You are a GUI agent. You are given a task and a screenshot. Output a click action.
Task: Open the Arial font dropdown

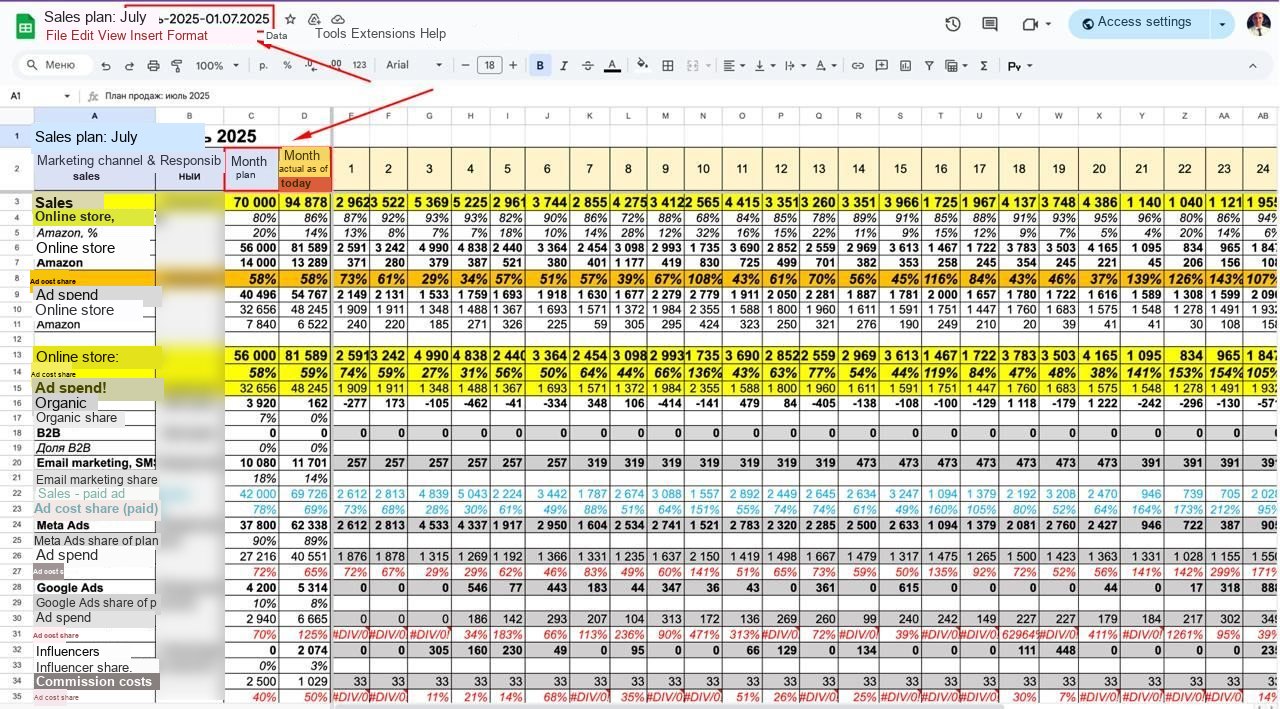414,66
